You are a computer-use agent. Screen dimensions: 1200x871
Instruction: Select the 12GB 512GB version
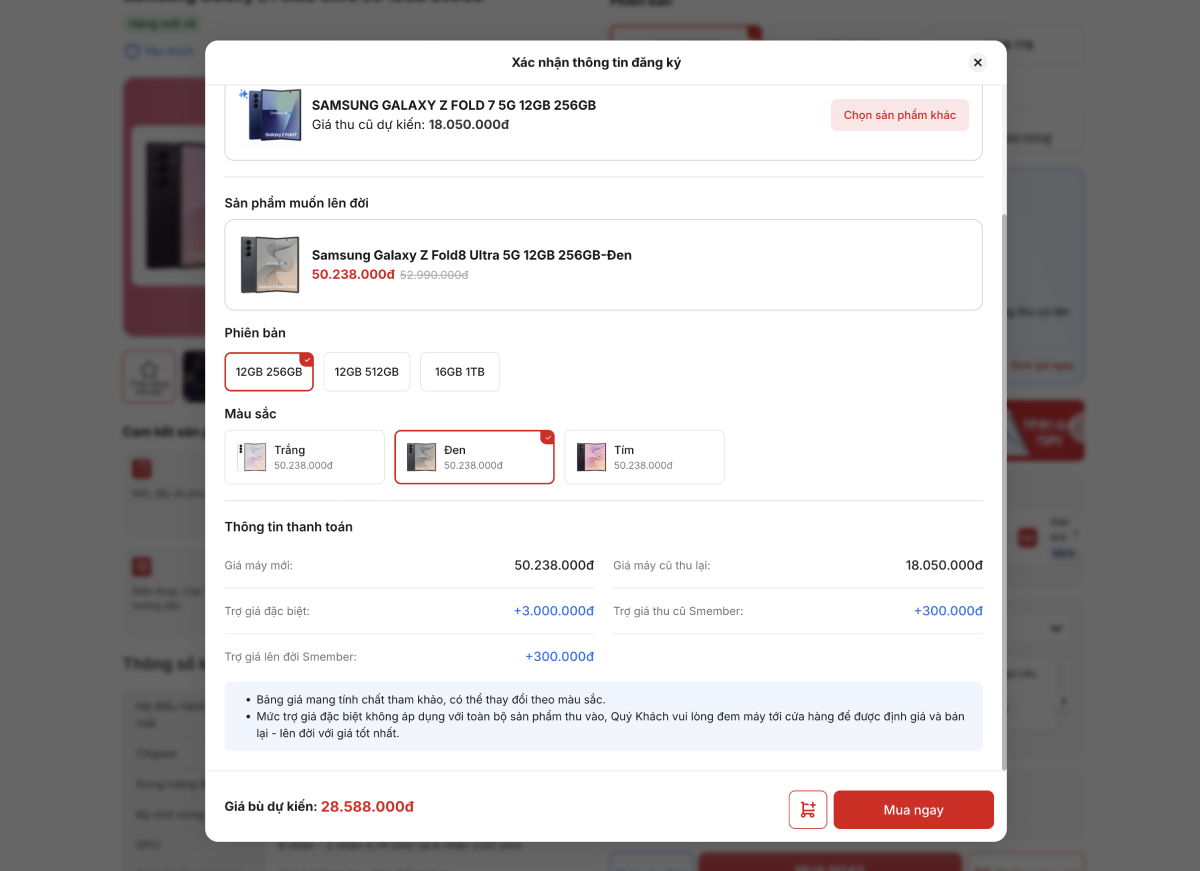click(x=367, y=372)
